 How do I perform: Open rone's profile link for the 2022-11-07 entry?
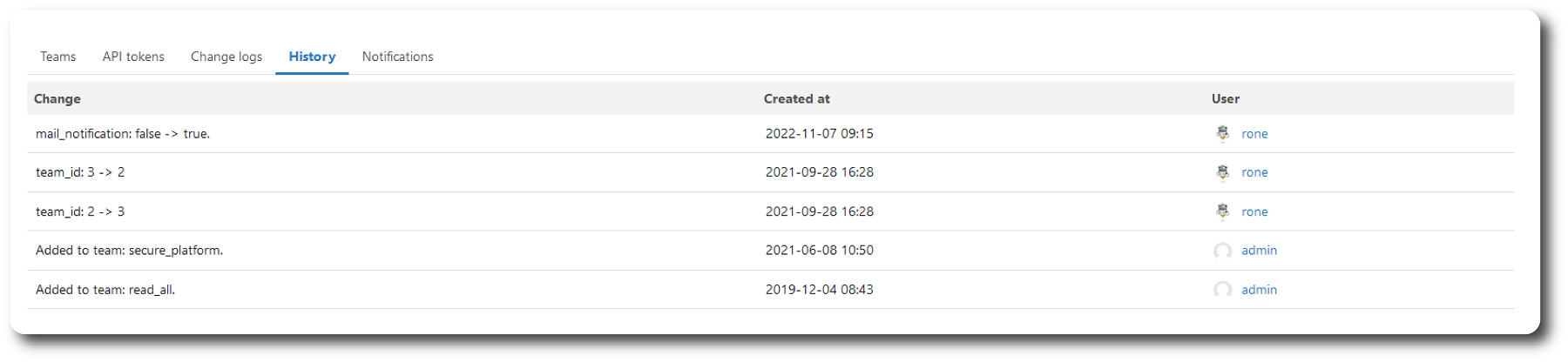(x=1254, y=134)
